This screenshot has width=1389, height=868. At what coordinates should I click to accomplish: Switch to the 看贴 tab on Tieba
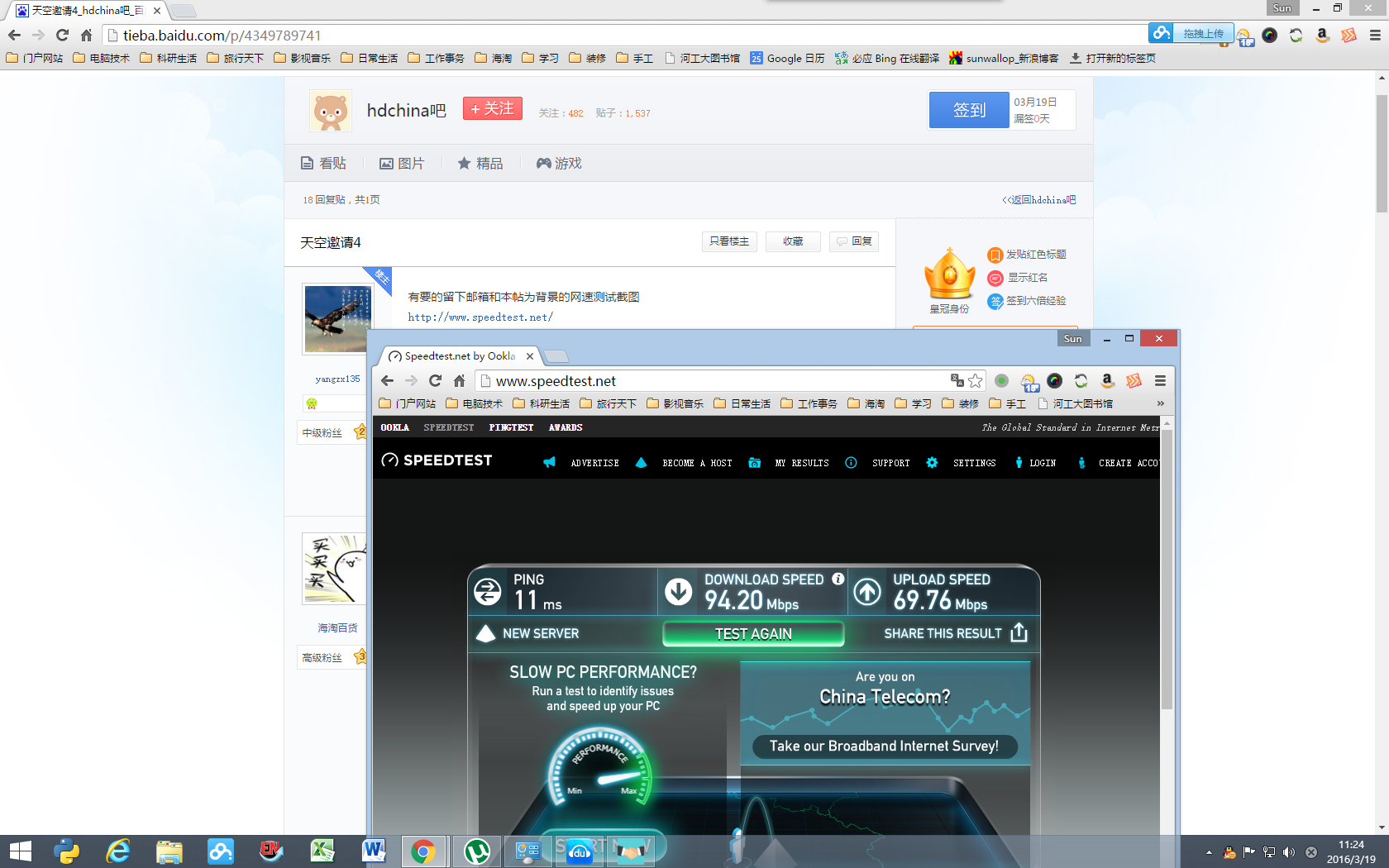click(x=324, y=163)
